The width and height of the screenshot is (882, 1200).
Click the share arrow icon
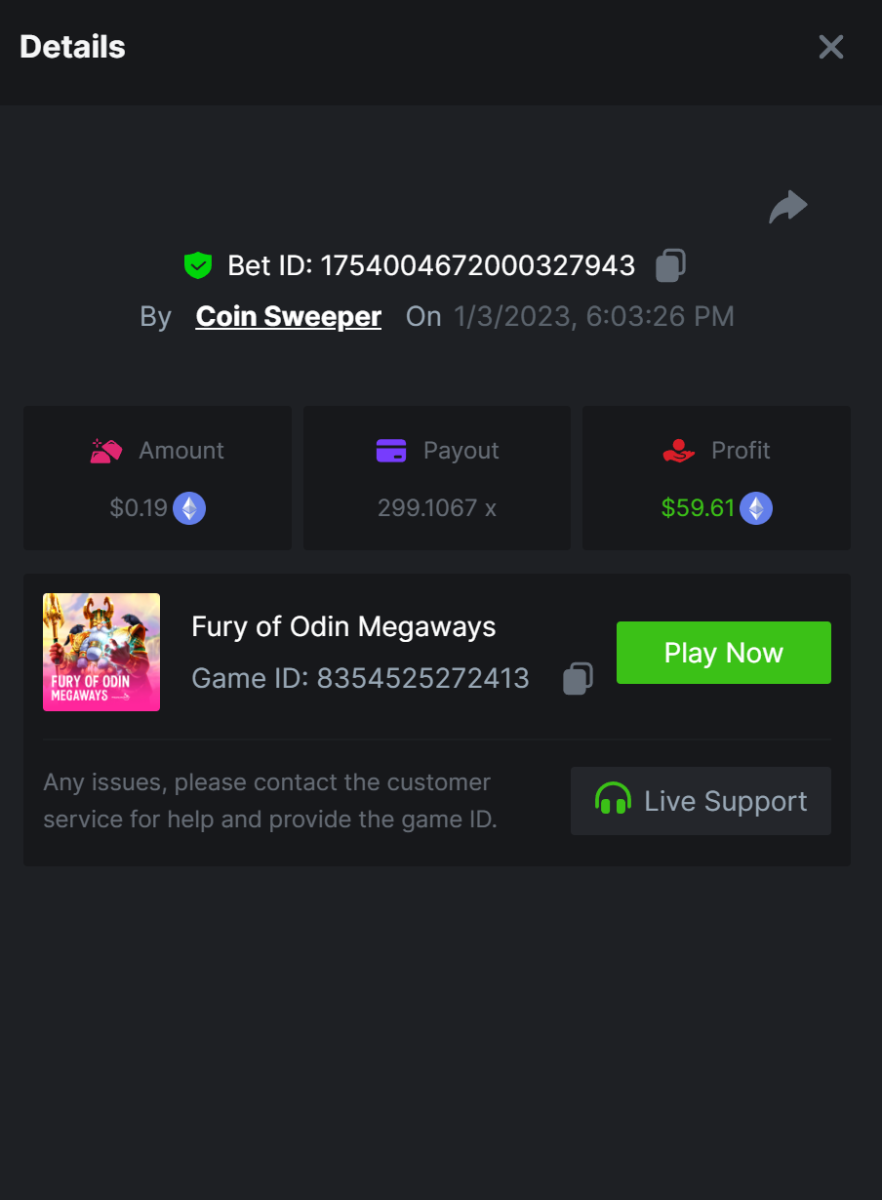point(788,207)
